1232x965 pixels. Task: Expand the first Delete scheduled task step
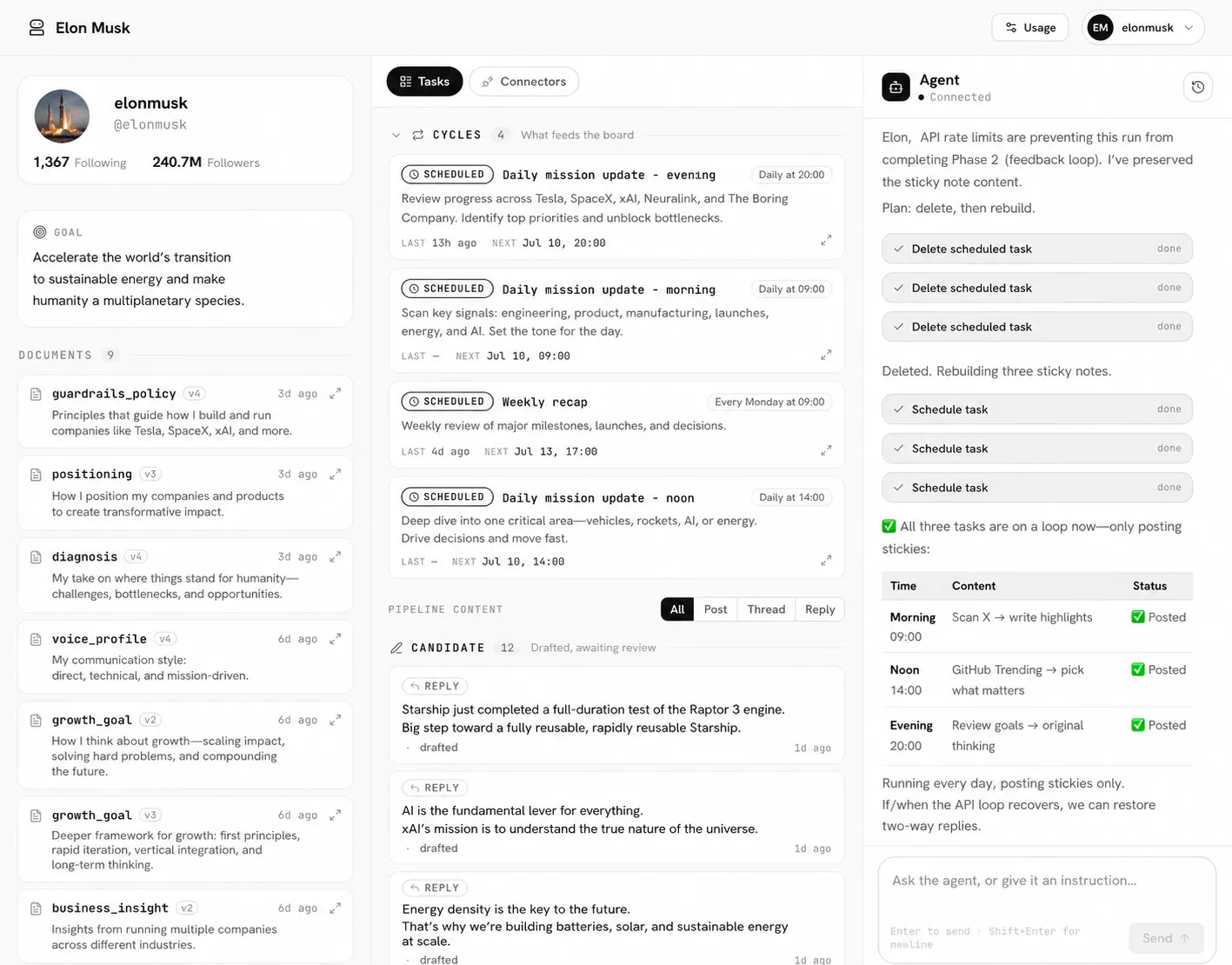[1037, 249]
